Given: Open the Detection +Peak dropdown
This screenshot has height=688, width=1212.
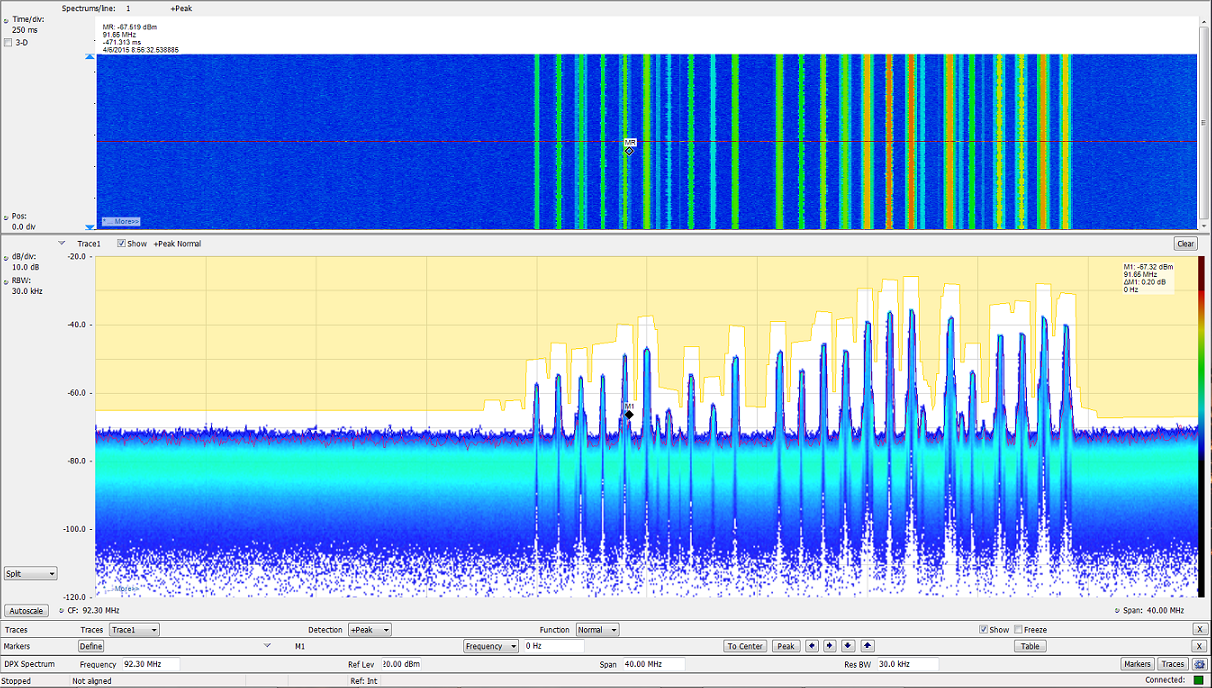Looking at the screenshot, I should [x=369, y=630].
